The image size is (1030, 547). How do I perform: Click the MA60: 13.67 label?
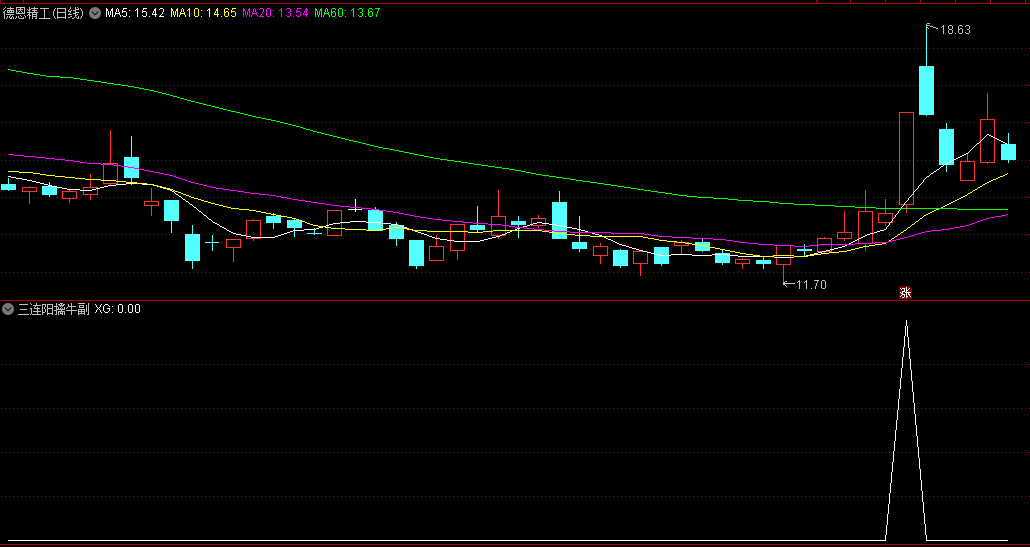point(347,12)
